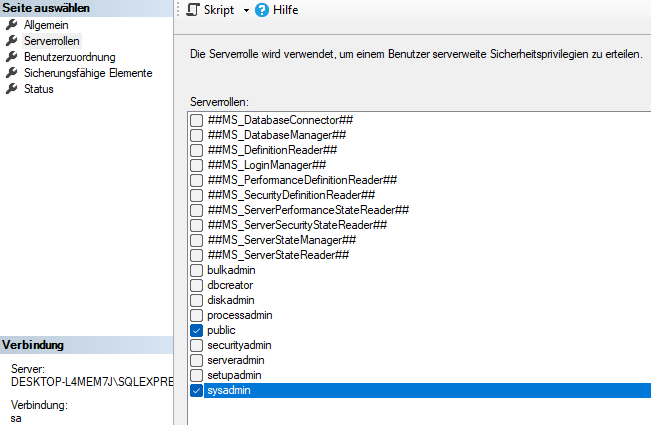The height and width of the screenshot is (425, 651).
Task: Open the Benutzerzuordnung page
Action: pyautogui.click(x=69, y=57)
